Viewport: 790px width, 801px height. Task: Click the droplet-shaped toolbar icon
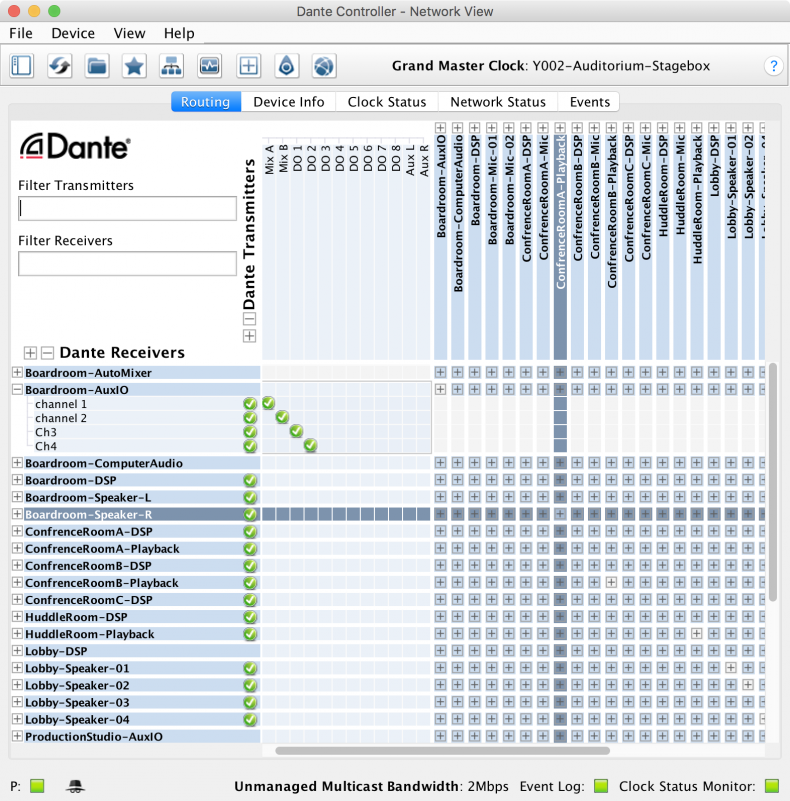click(x=286, y=66)
